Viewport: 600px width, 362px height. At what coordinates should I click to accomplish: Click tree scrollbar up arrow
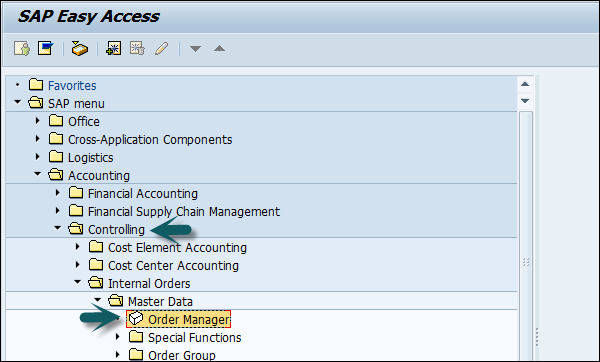coord(525,84)
